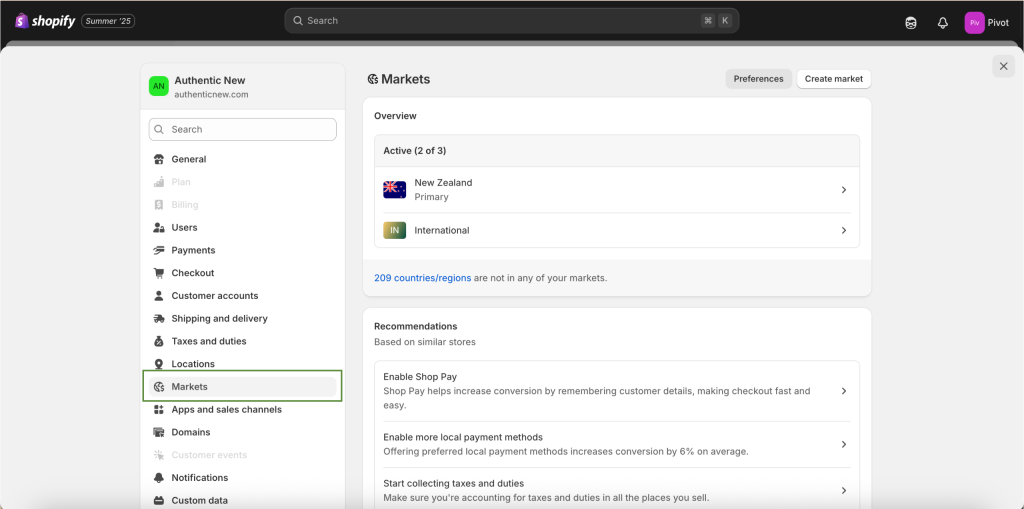Image resolution: width=1024 pixels, height=509 pixels.
Task: Click the Preferences button
Action: (758, 79)
